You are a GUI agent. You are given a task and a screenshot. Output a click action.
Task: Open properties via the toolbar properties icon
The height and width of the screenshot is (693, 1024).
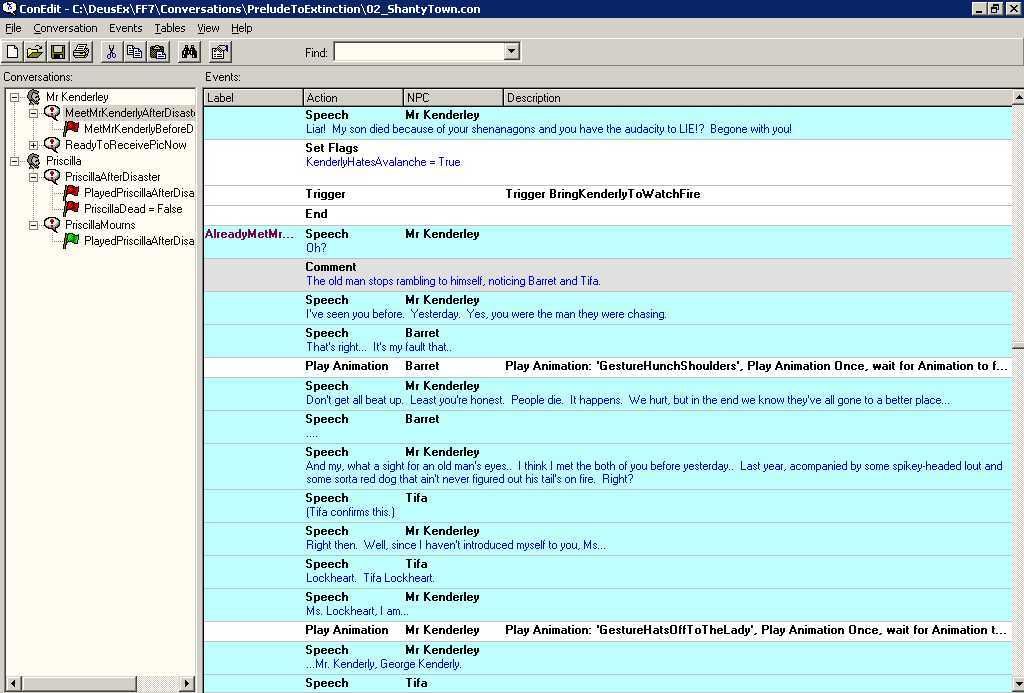[x=220, y=52]
